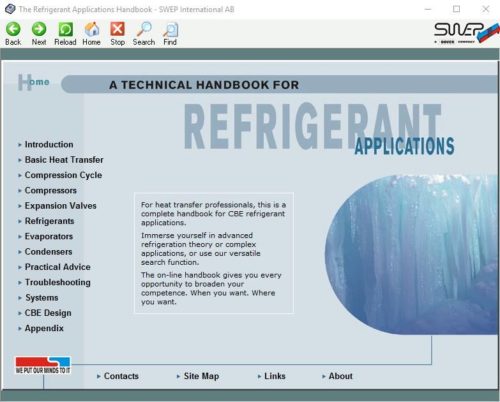Click the green Next arrow icon

pyautogui.click(x=39, y=29)
